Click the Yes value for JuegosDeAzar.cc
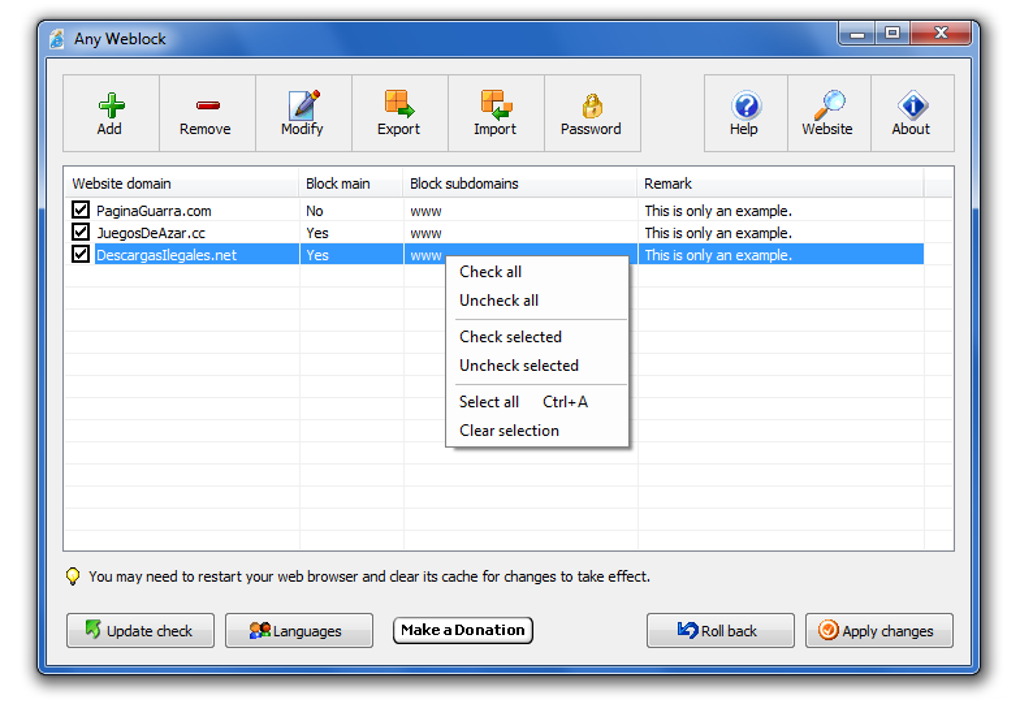The width and height of the screenshot is (1020, 704). tap(317, 233)
